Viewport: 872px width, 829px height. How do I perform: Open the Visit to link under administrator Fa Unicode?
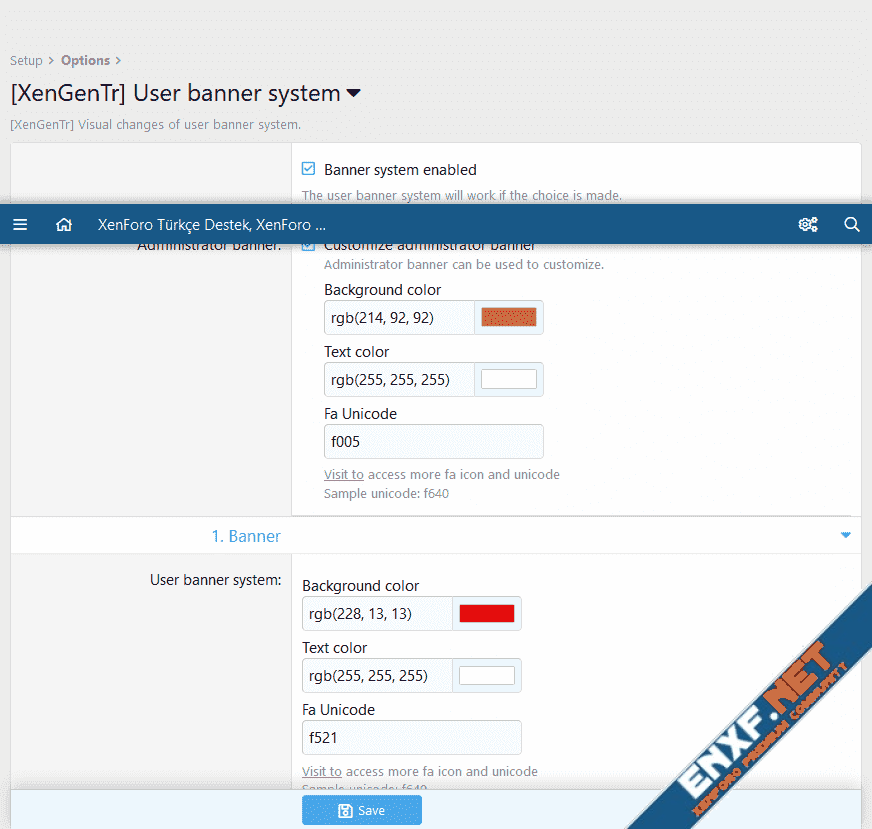point(343,474)
